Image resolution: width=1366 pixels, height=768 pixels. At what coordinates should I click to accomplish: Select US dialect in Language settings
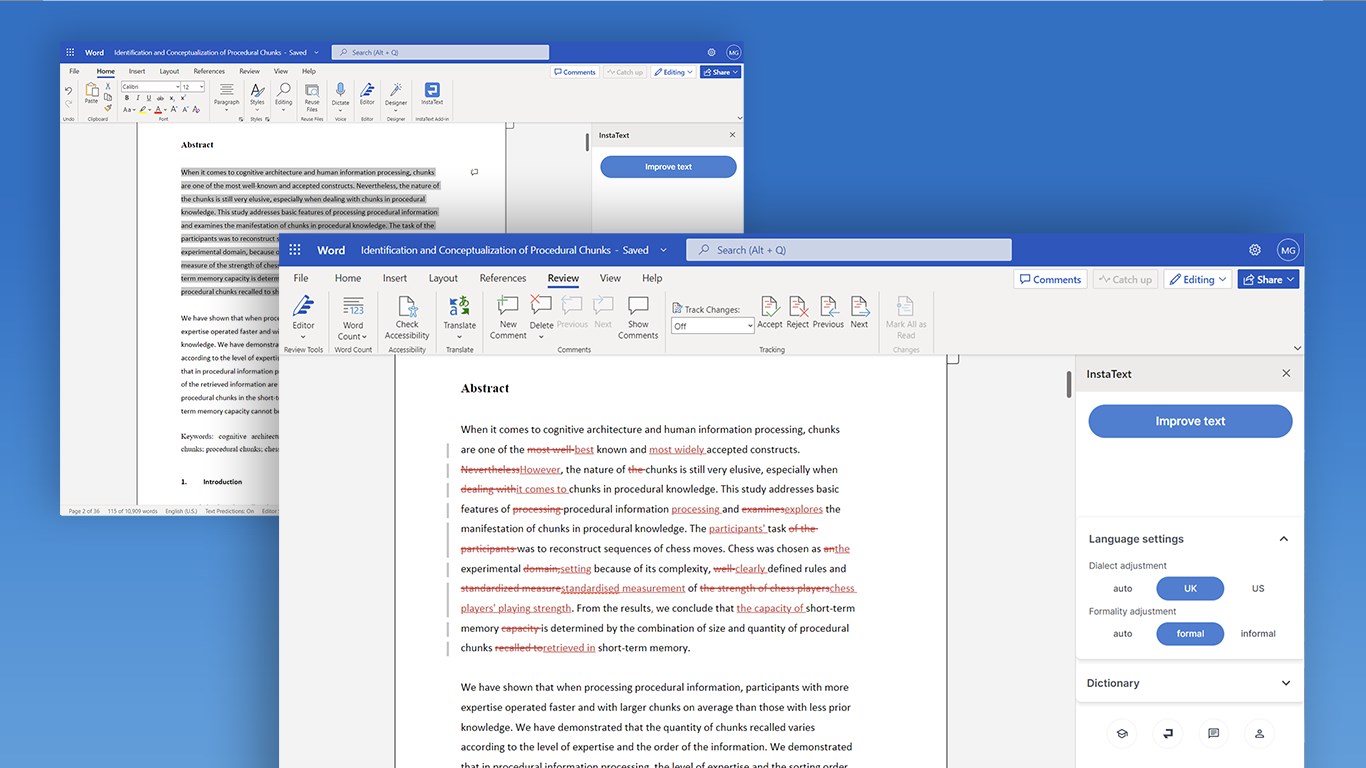[1258, 588]
